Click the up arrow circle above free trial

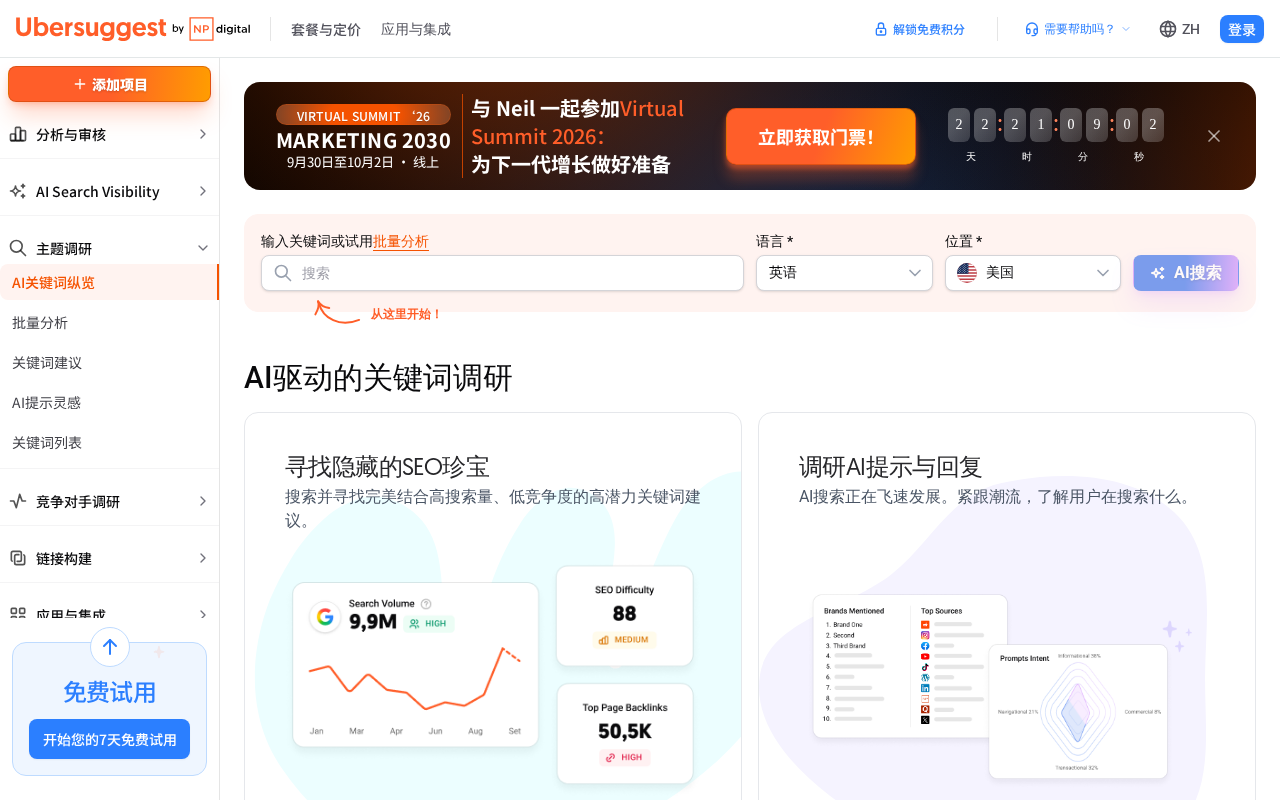click(x=110, y=647)
